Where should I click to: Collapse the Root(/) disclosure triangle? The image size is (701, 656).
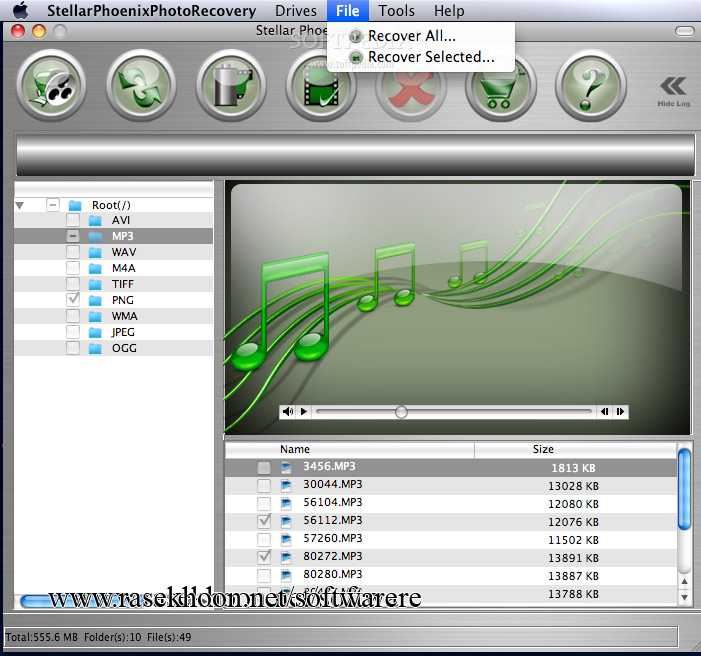[20, 205]
